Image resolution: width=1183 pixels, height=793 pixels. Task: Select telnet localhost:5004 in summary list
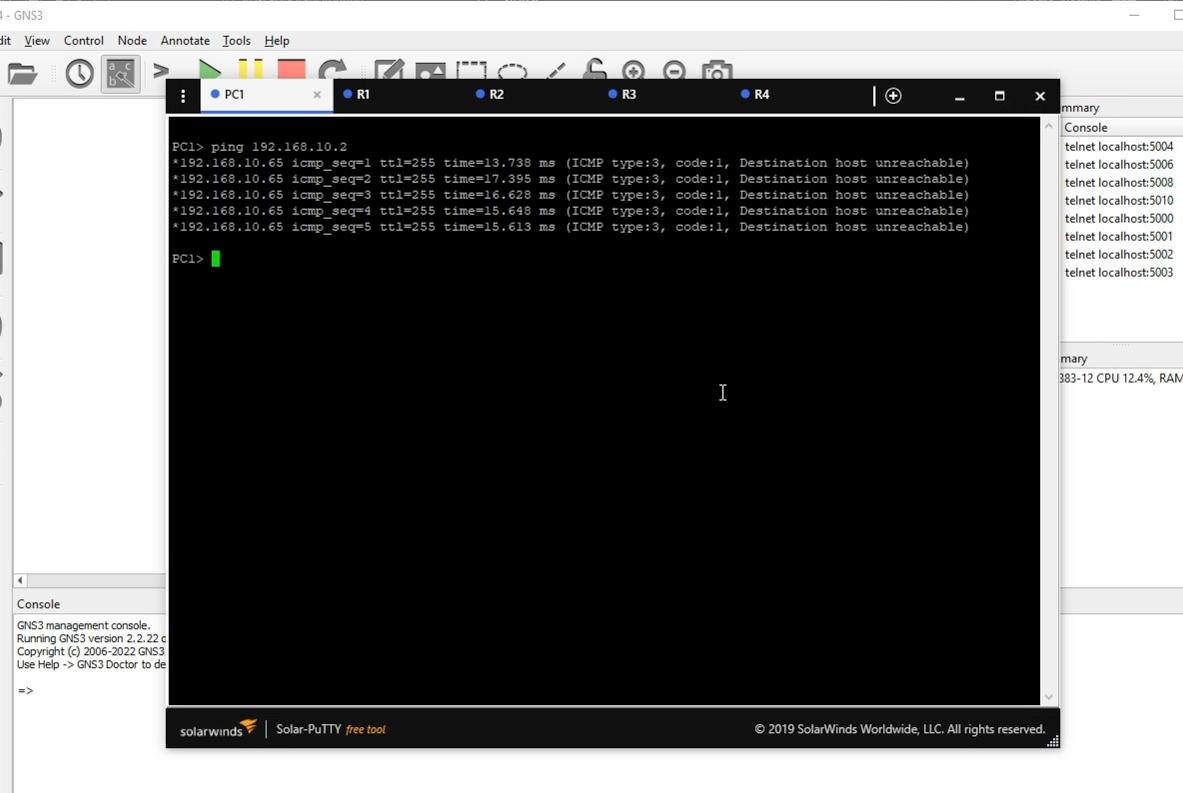pyautogui.click(x=1119, y=146)
